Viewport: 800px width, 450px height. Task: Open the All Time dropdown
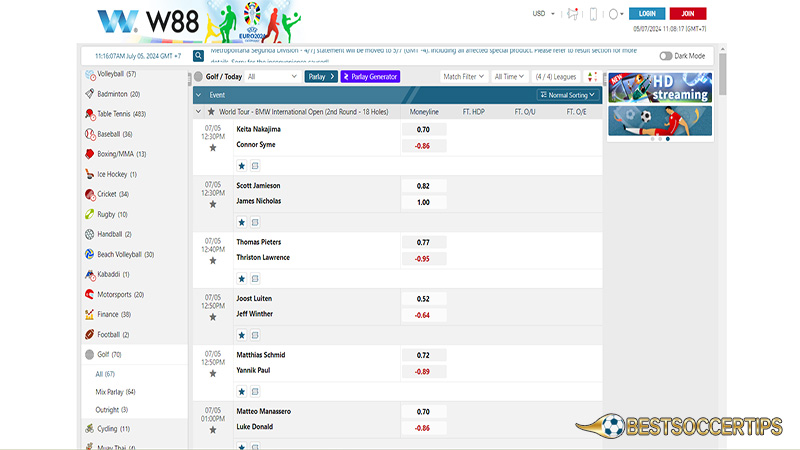coord(509,77)
